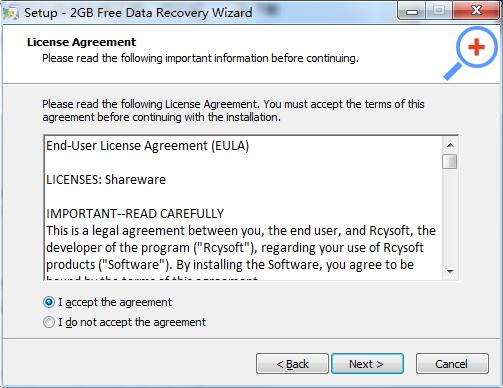Click the 'LICENSES: Shareware' line in the license text
503x388 pixels.
pyautogui.click(x=106, y=180)
